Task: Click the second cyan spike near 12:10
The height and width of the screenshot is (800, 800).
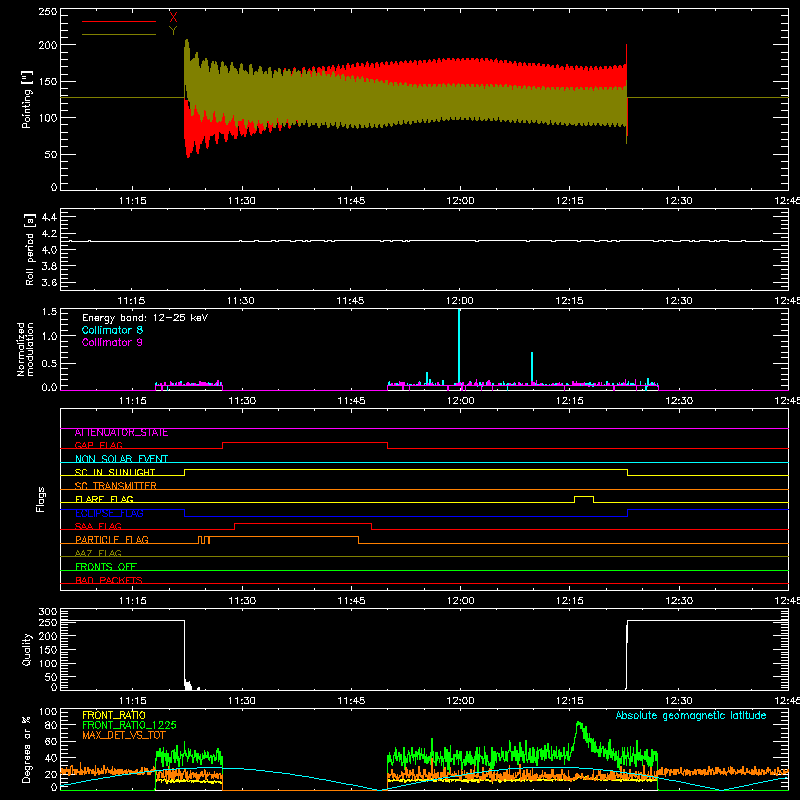Action: point(532,367)
